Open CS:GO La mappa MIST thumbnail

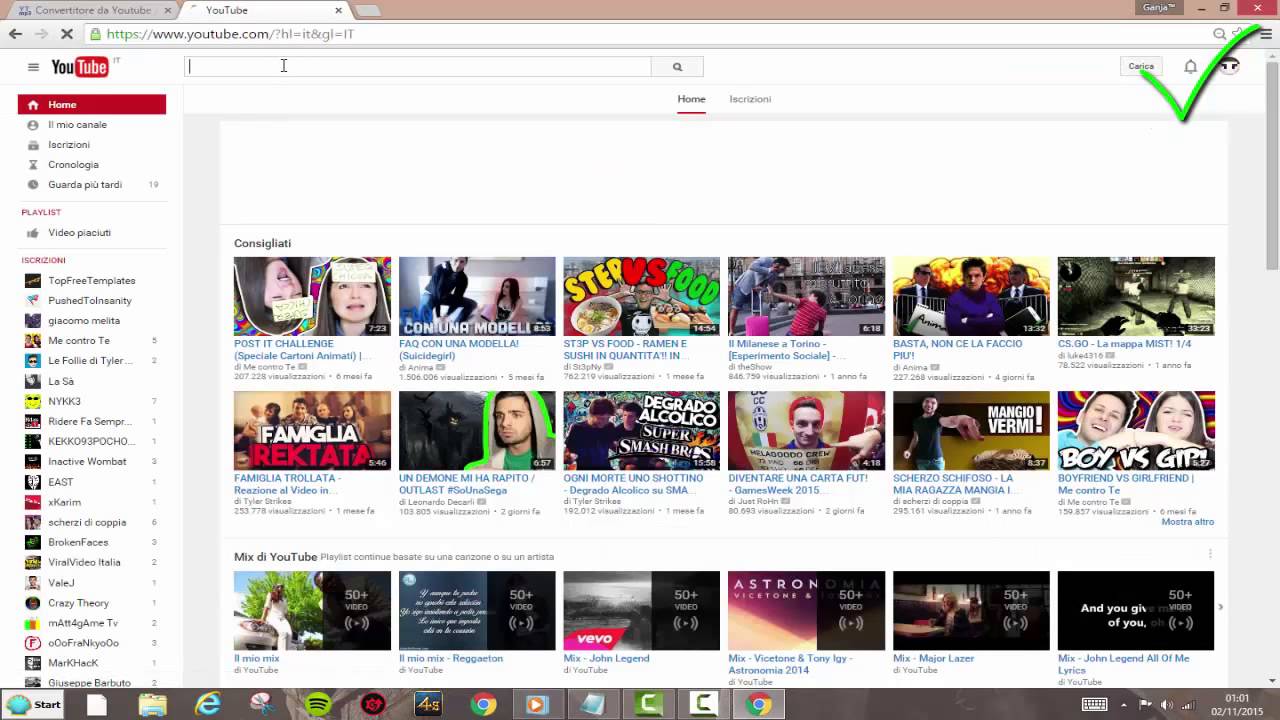(x=1136, y=296)
